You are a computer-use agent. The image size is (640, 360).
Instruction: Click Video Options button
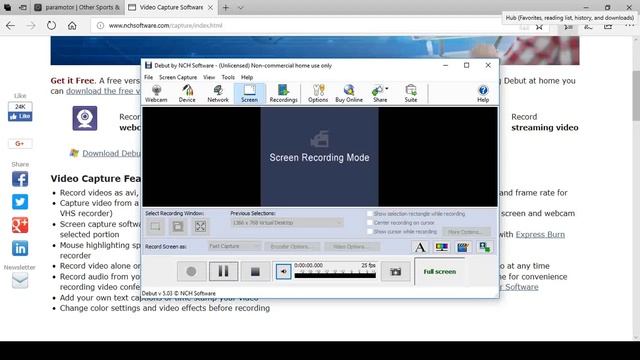tap(352, 247)
